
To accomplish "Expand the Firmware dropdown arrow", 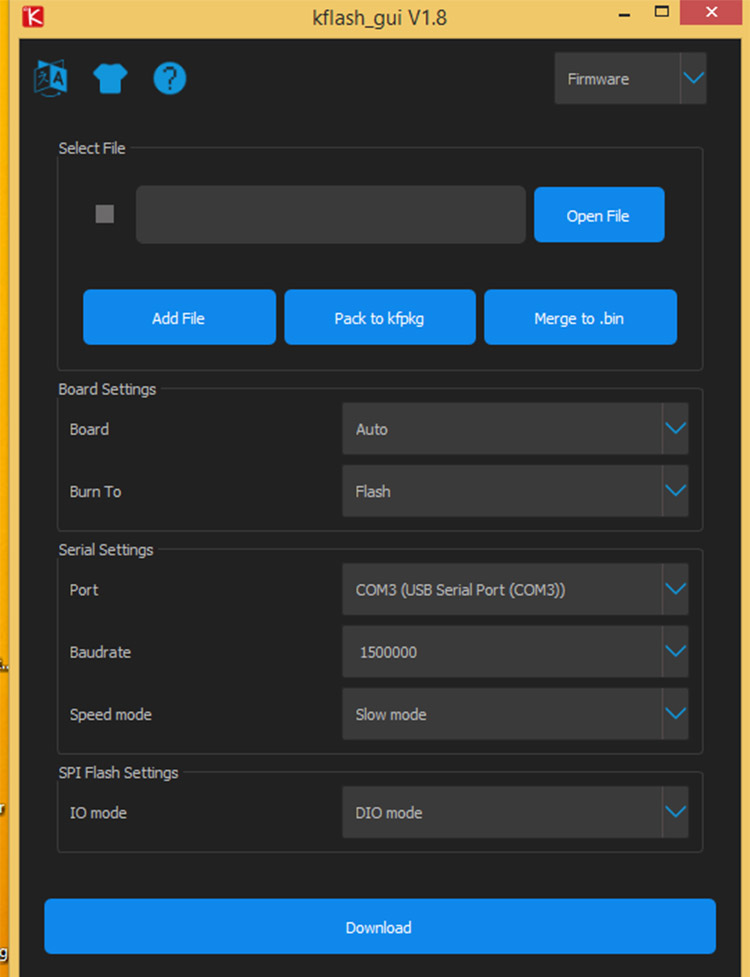I will (693, 79).
